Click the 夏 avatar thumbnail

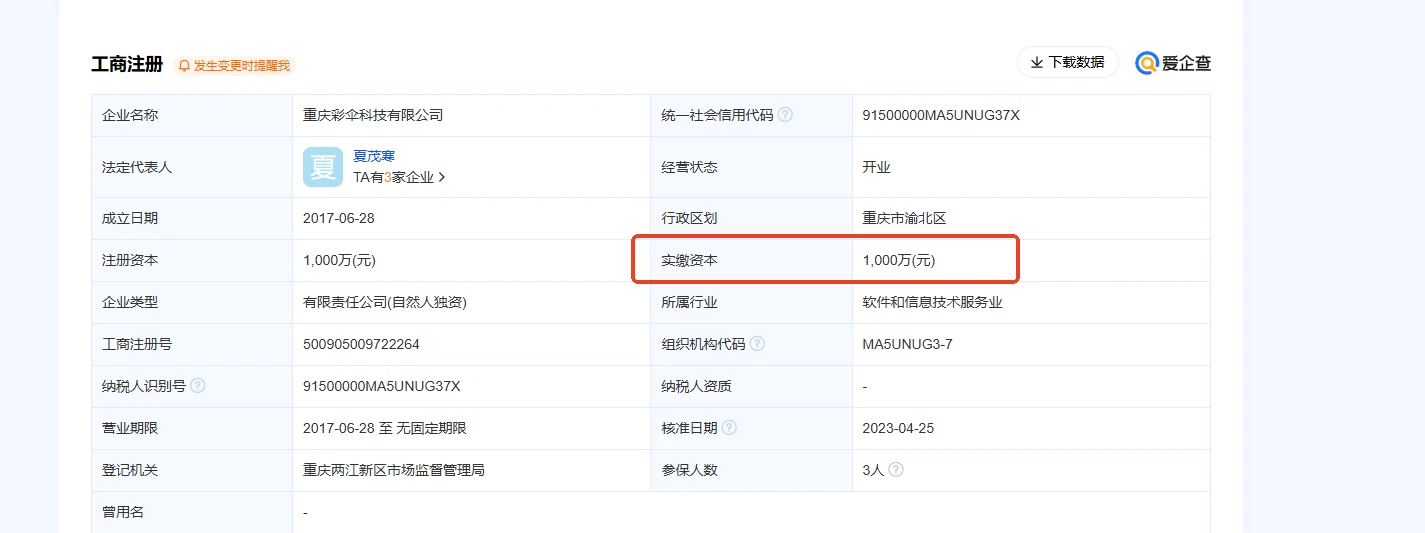pyautogui.click(x=323, y=167)
